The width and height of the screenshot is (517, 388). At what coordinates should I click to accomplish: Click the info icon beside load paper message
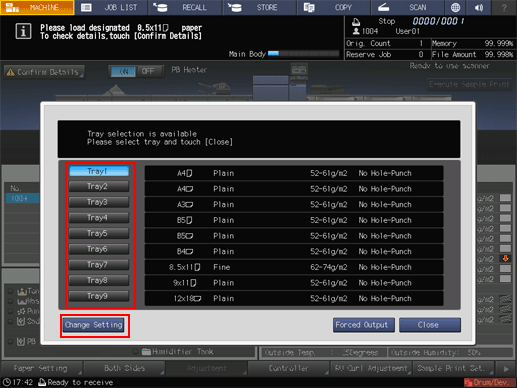(x=23, y=32)
